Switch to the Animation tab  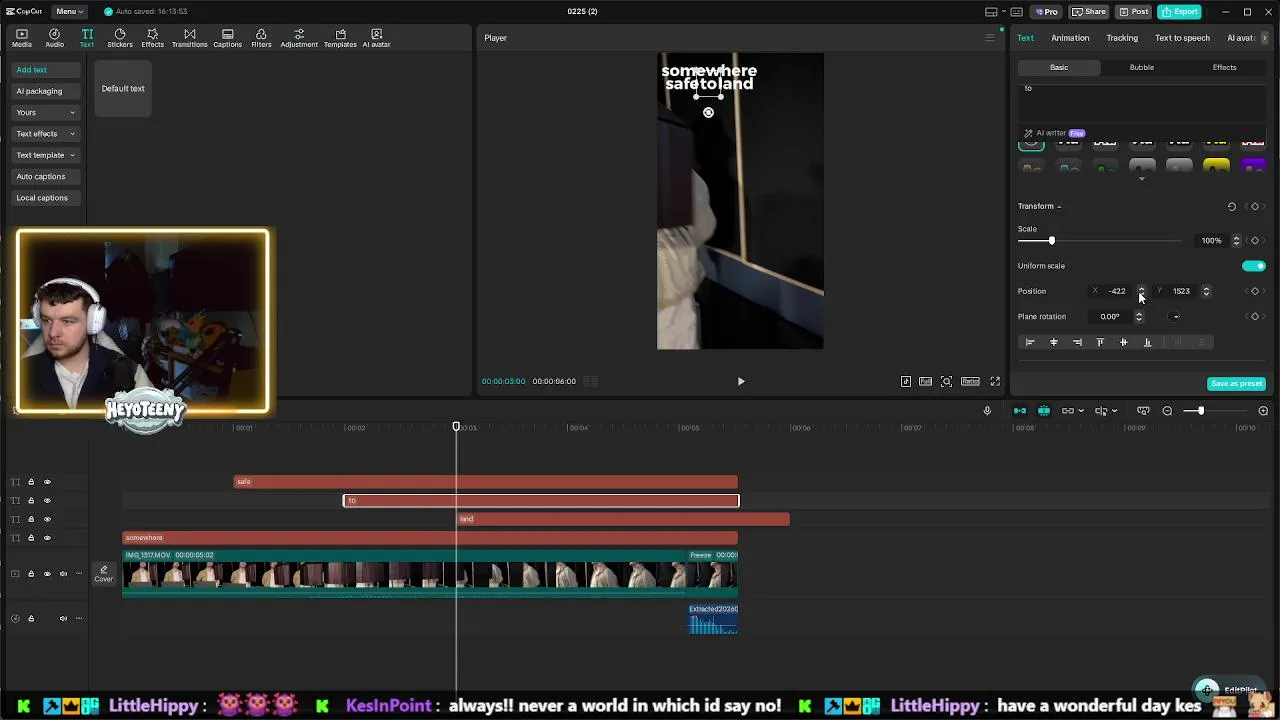click(x=1070, y=38)
